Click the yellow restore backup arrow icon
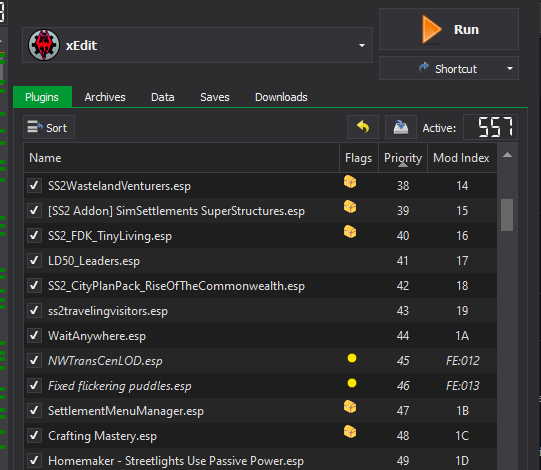541x470 pixels. tap(363, 127)
